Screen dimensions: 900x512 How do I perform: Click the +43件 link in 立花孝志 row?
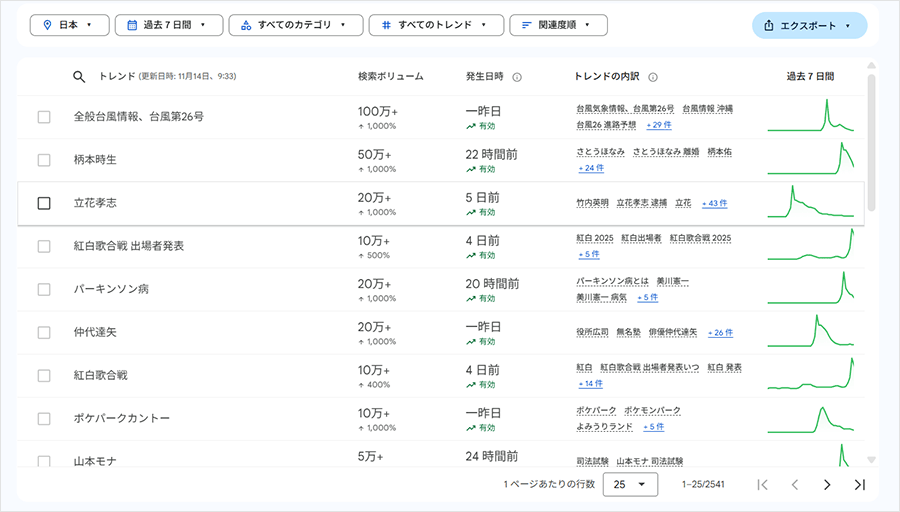pyautogui.click(x=714, y=203)
